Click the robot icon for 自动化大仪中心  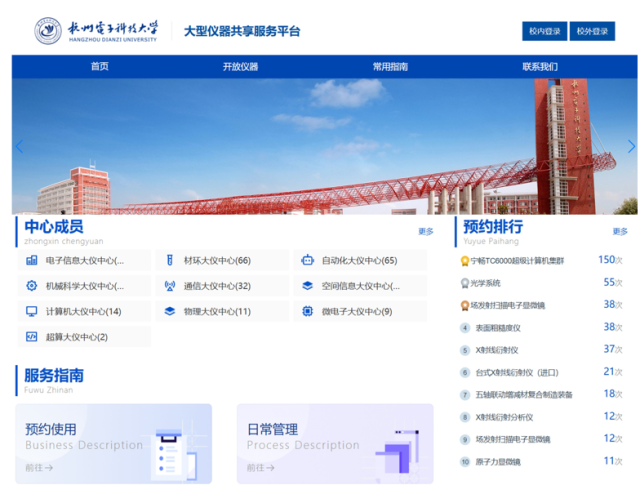pyautogui.click(x=308, y=260)
